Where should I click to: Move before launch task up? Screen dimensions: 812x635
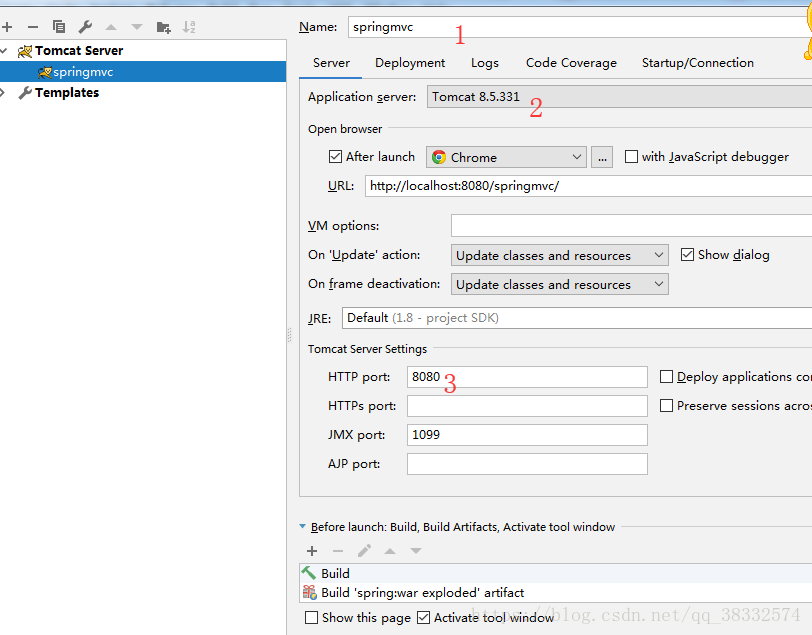(390, 551)
